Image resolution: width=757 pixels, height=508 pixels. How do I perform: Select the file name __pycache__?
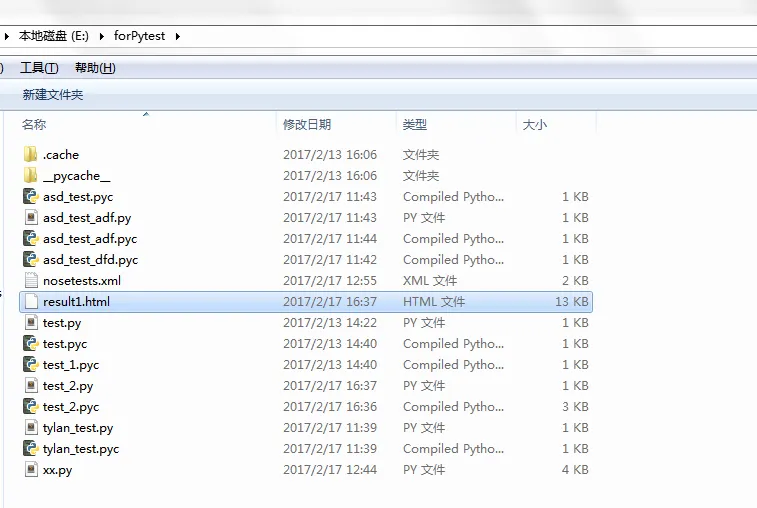click(77, 176)
